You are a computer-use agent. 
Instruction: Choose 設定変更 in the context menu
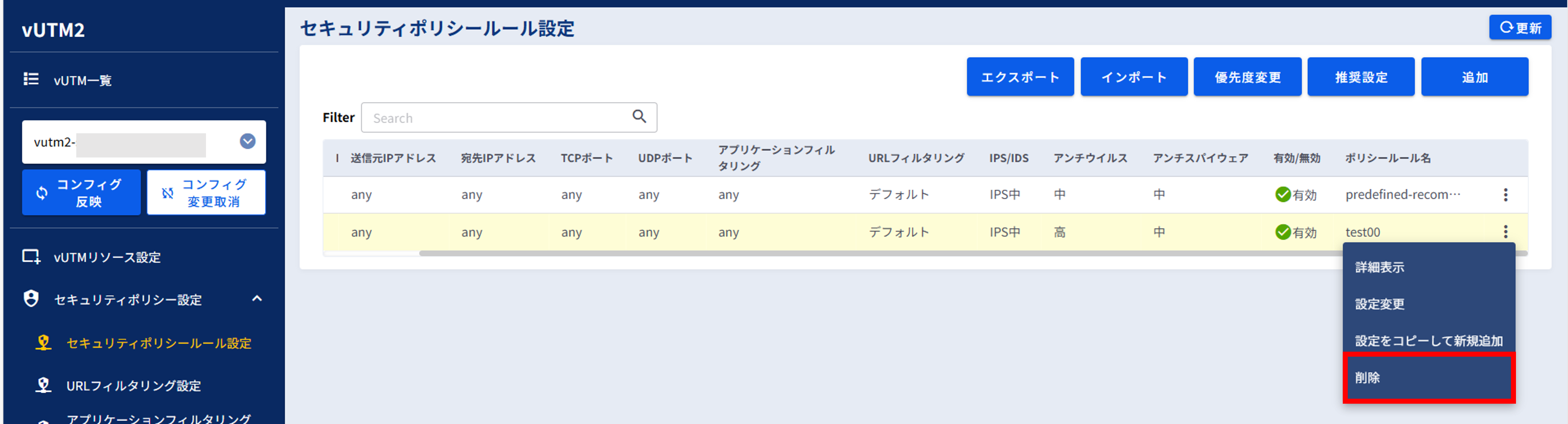(x=1428, y=304)
